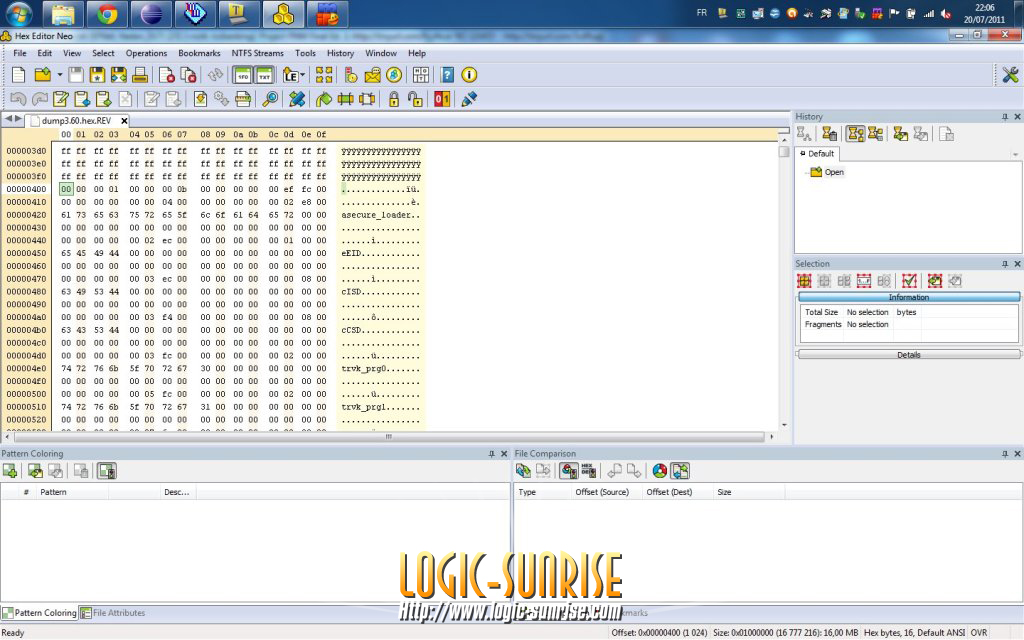
Task: Open settings via wrench and screwdriver icon
Action: coord(1010,75)
